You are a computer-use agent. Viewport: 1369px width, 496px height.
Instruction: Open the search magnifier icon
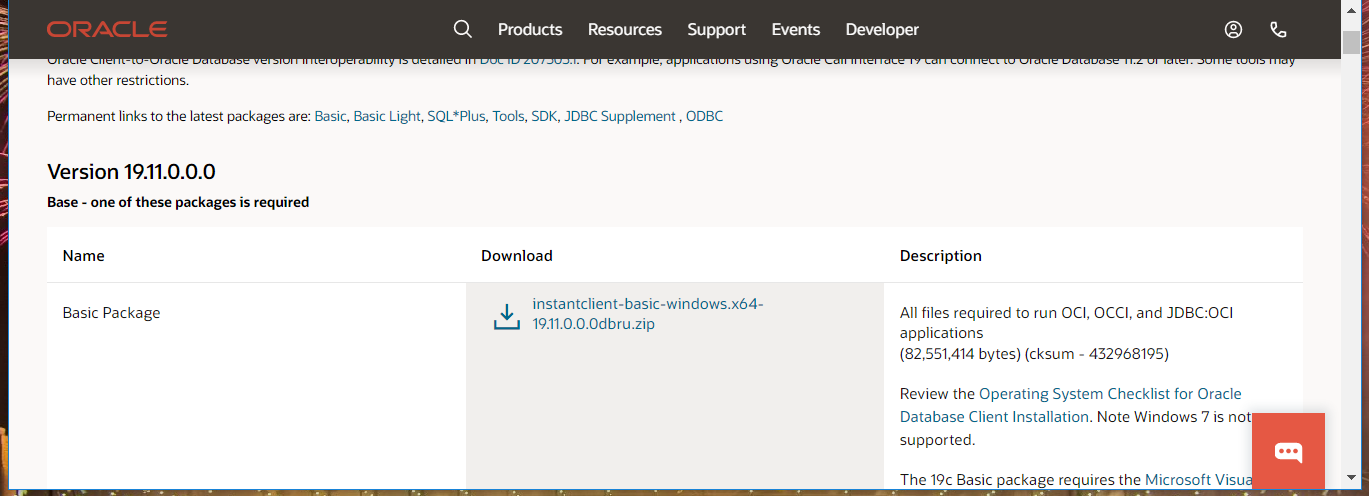click(x=462, y=29)
